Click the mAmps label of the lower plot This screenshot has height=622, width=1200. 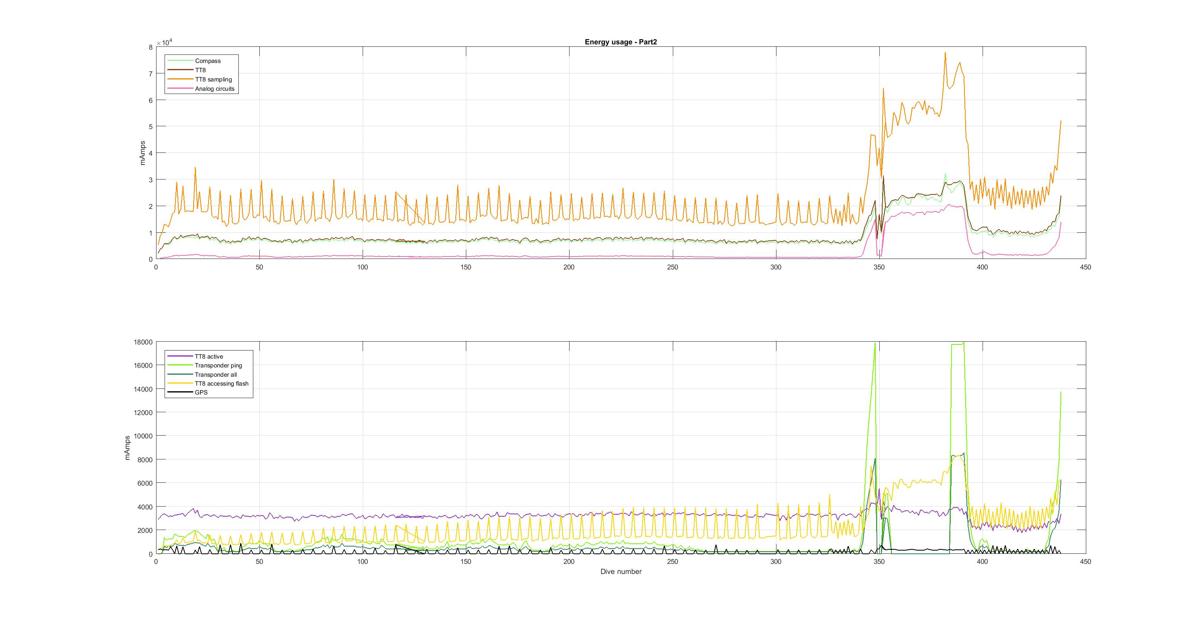(x=127, y=448)
